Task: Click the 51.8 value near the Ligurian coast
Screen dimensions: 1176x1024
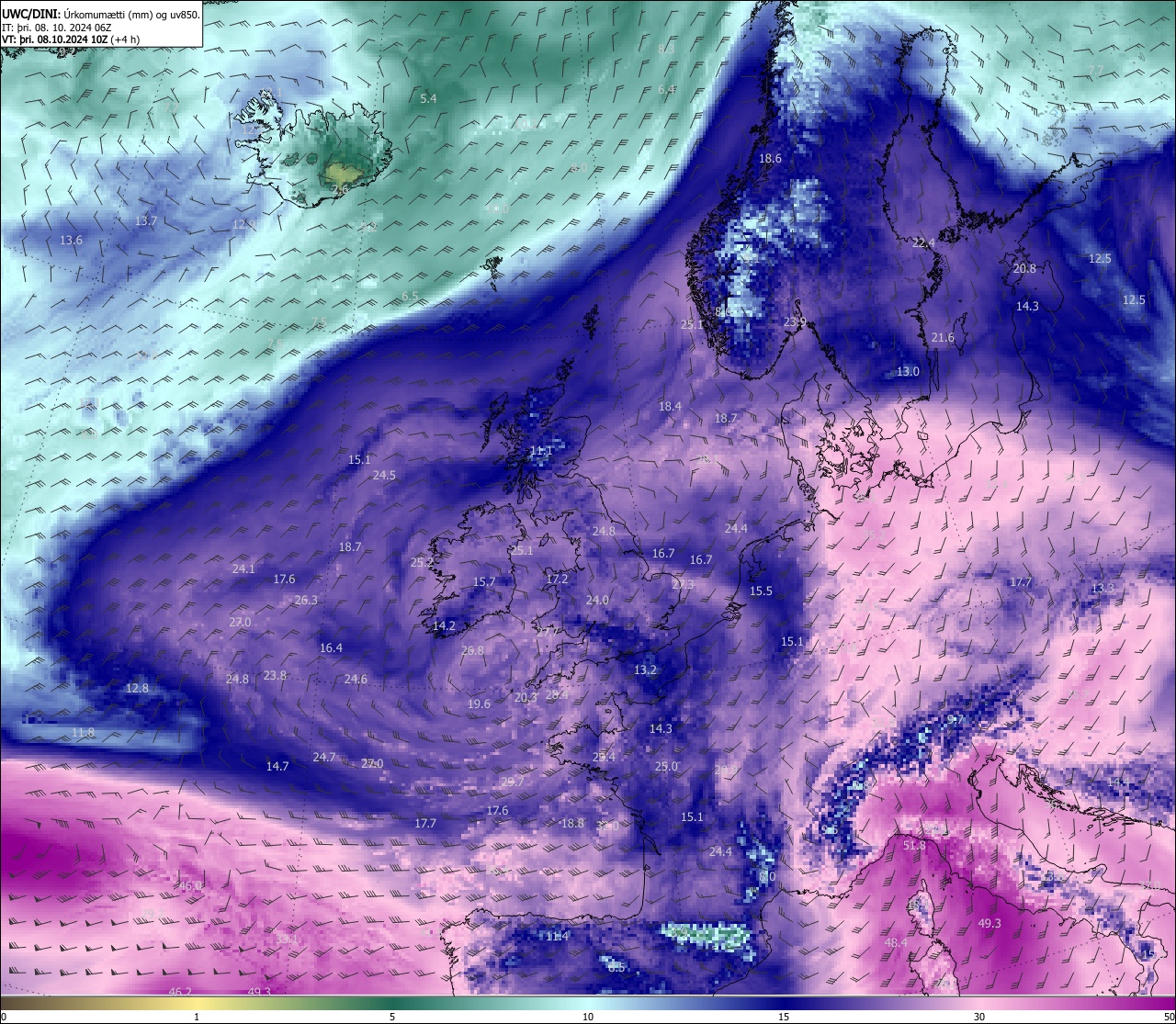Action: coord(914,845)
